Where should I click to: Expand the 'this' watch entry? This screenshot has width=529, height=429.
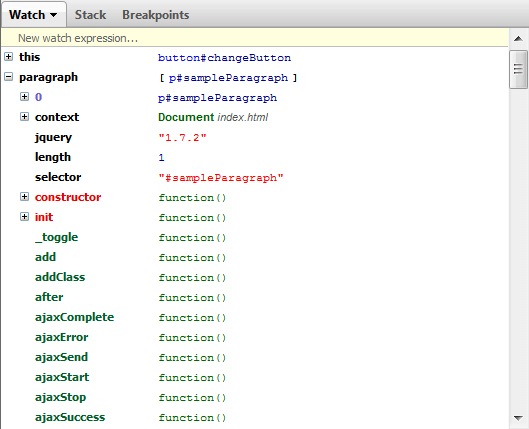9,57
